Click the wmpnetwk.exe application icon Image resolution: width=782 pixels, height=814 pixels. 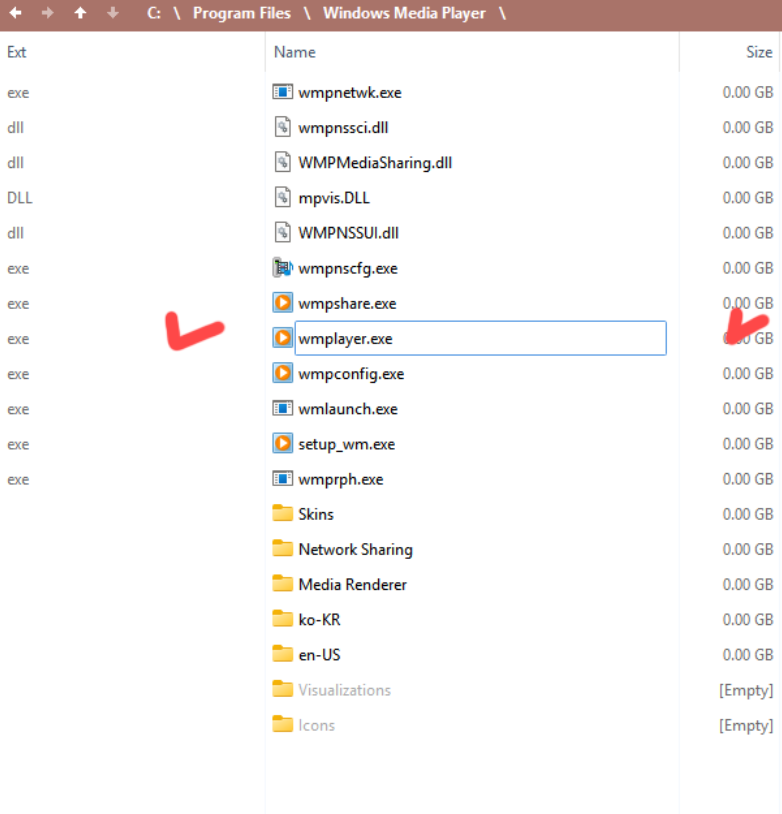(x=282, y=92)
